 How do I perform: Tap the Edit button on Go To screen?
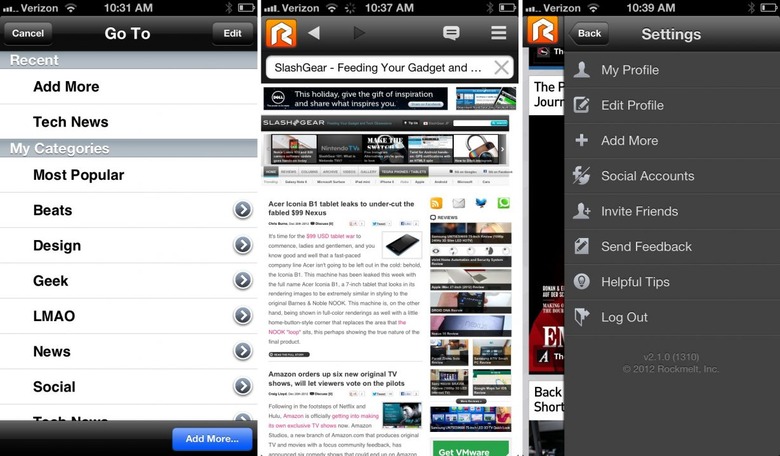click(232, 33)
